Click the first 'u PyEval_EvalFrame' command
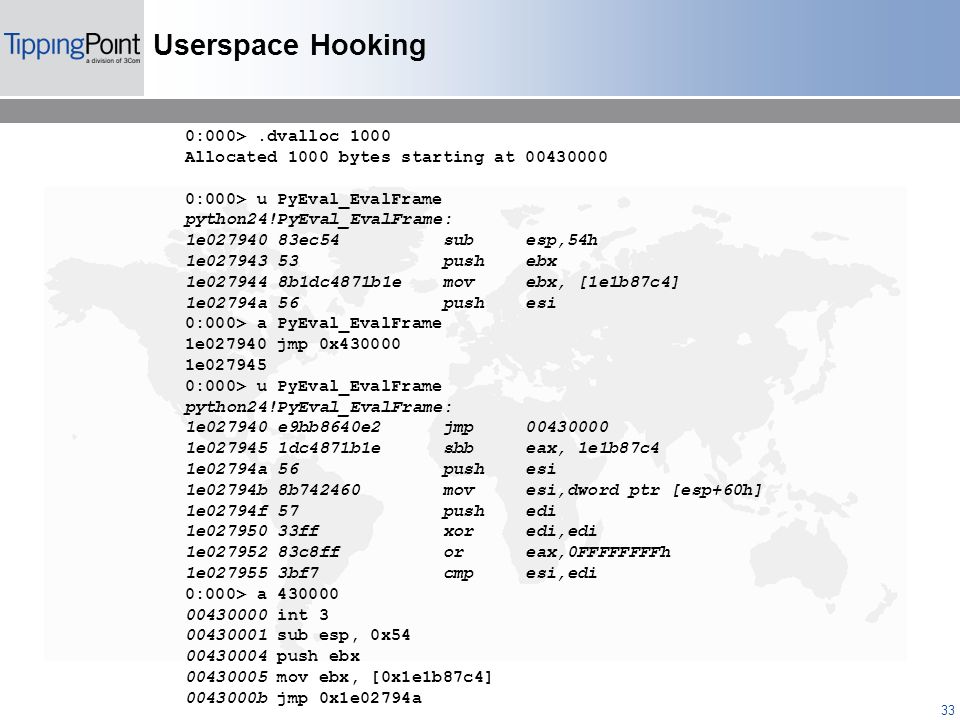Image resolution: width=960 pixels, height=720 pixels. 313,200
